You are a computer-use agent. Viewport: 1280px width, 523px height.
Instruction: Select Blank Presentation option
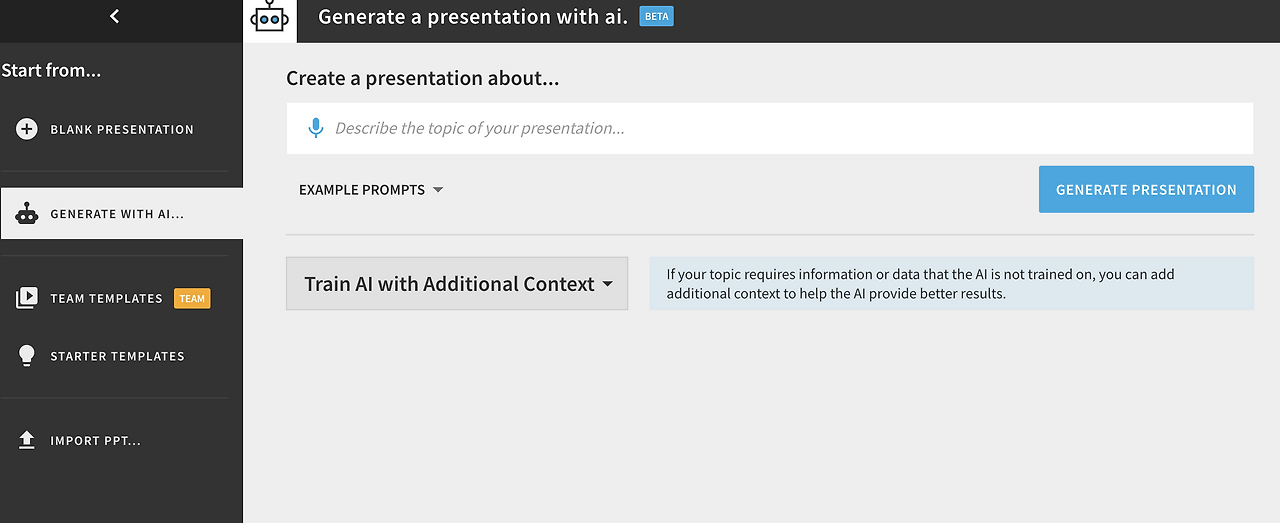tap(122, 129)
